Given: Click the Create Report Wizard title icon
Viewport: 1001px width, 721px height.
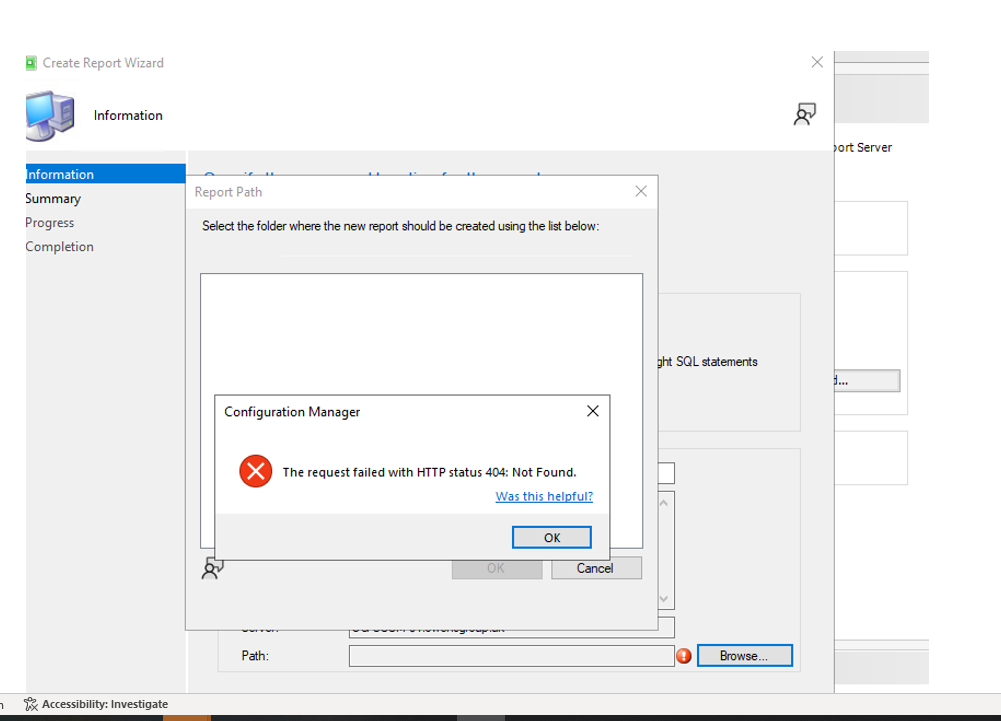Looking at the screenshot, I should (x=31, y=63).
